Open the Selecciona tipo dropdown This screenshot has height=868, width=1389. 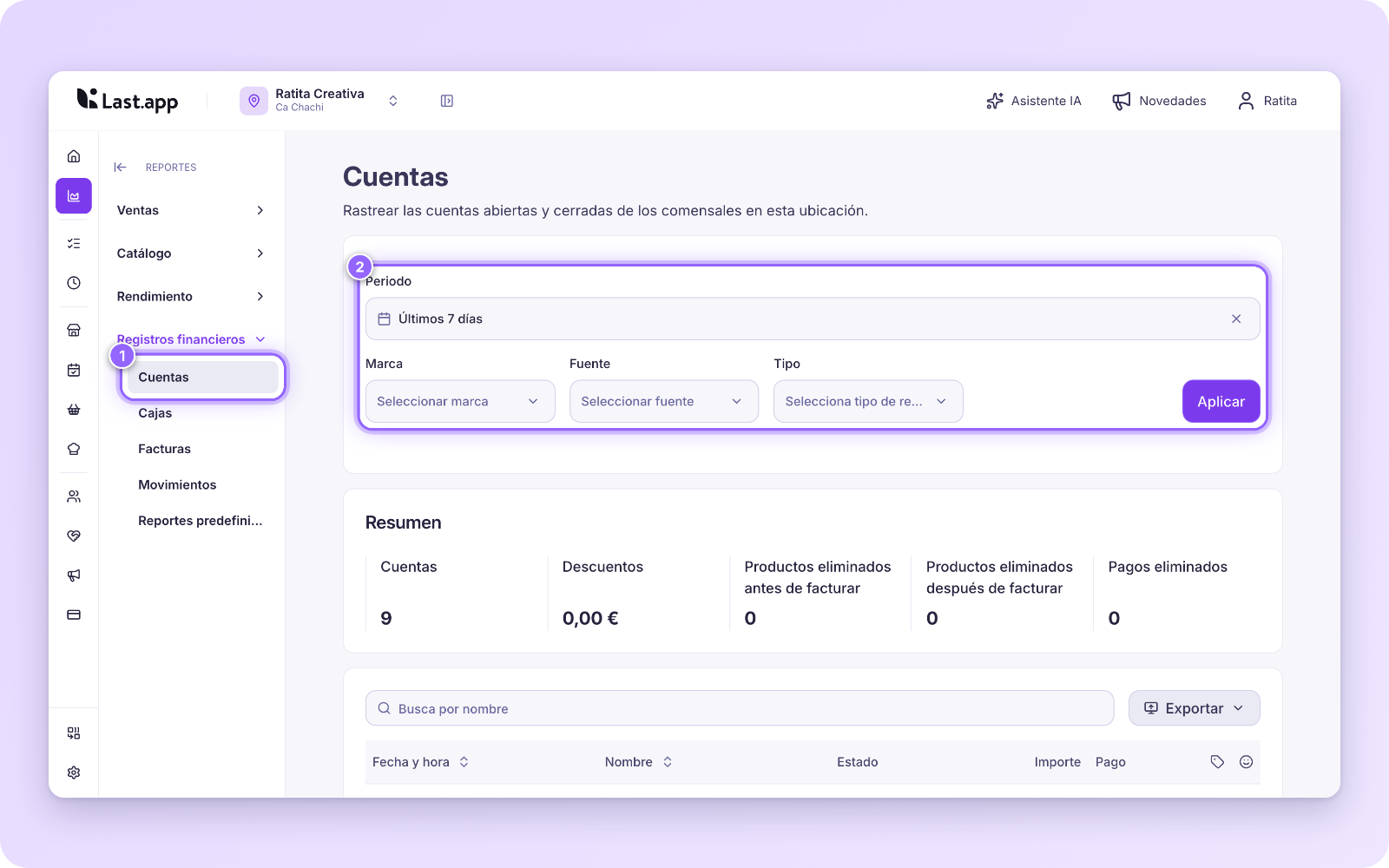pyautogui.click(x=868, y=401)
